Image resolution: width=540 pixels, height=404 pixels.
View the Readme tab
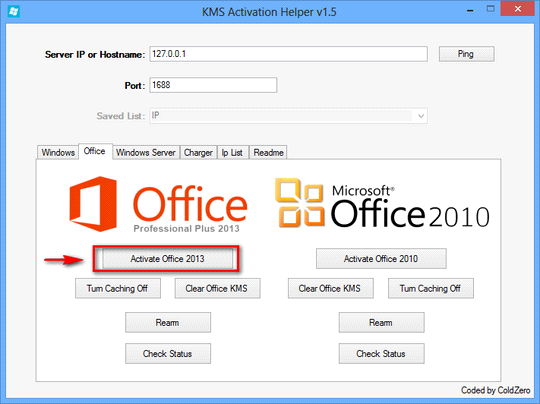268,152
